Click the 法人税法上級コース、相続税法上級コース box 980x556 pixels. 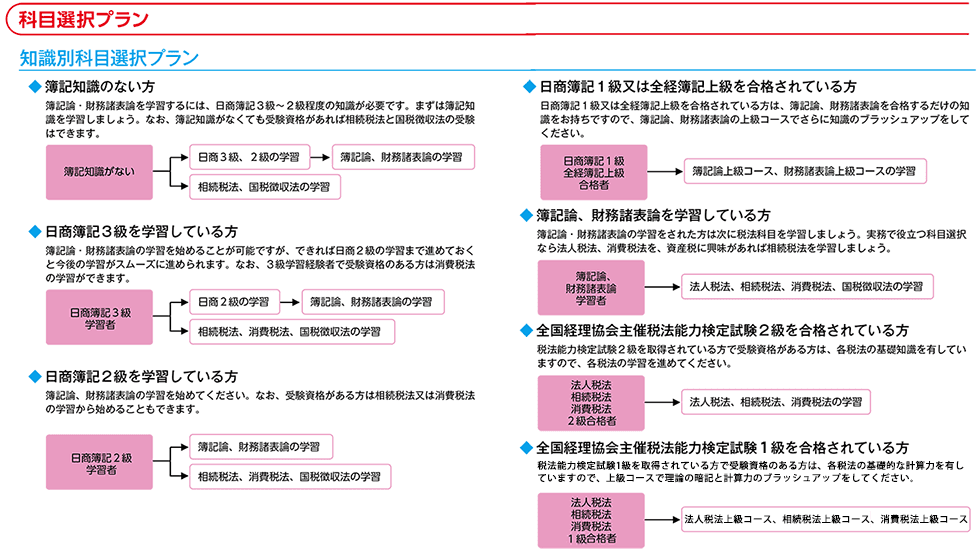point(826,520)
